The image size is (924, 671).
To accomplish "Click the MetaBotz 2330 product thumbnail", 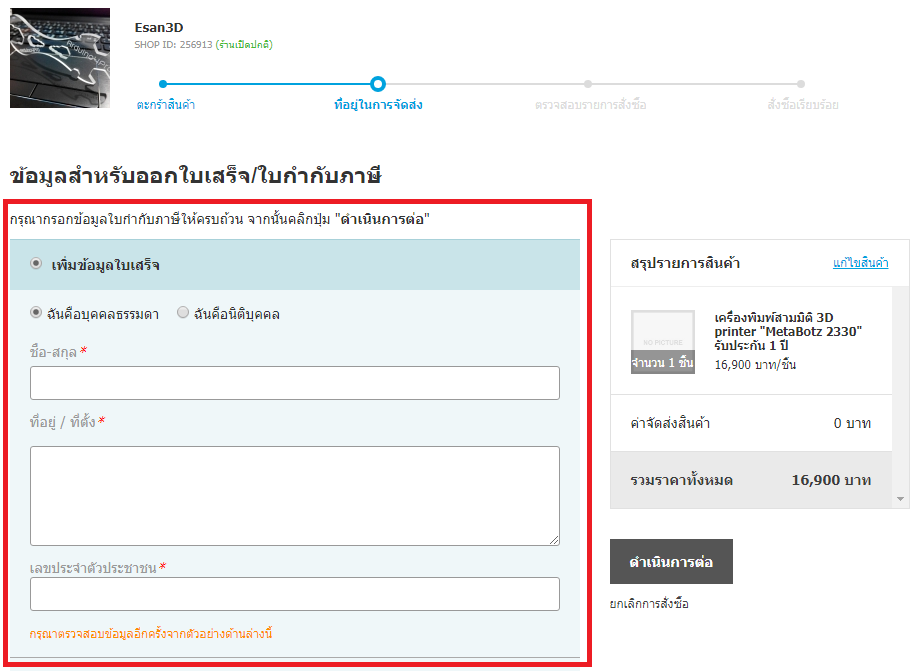I will click(x=662, y=342).
